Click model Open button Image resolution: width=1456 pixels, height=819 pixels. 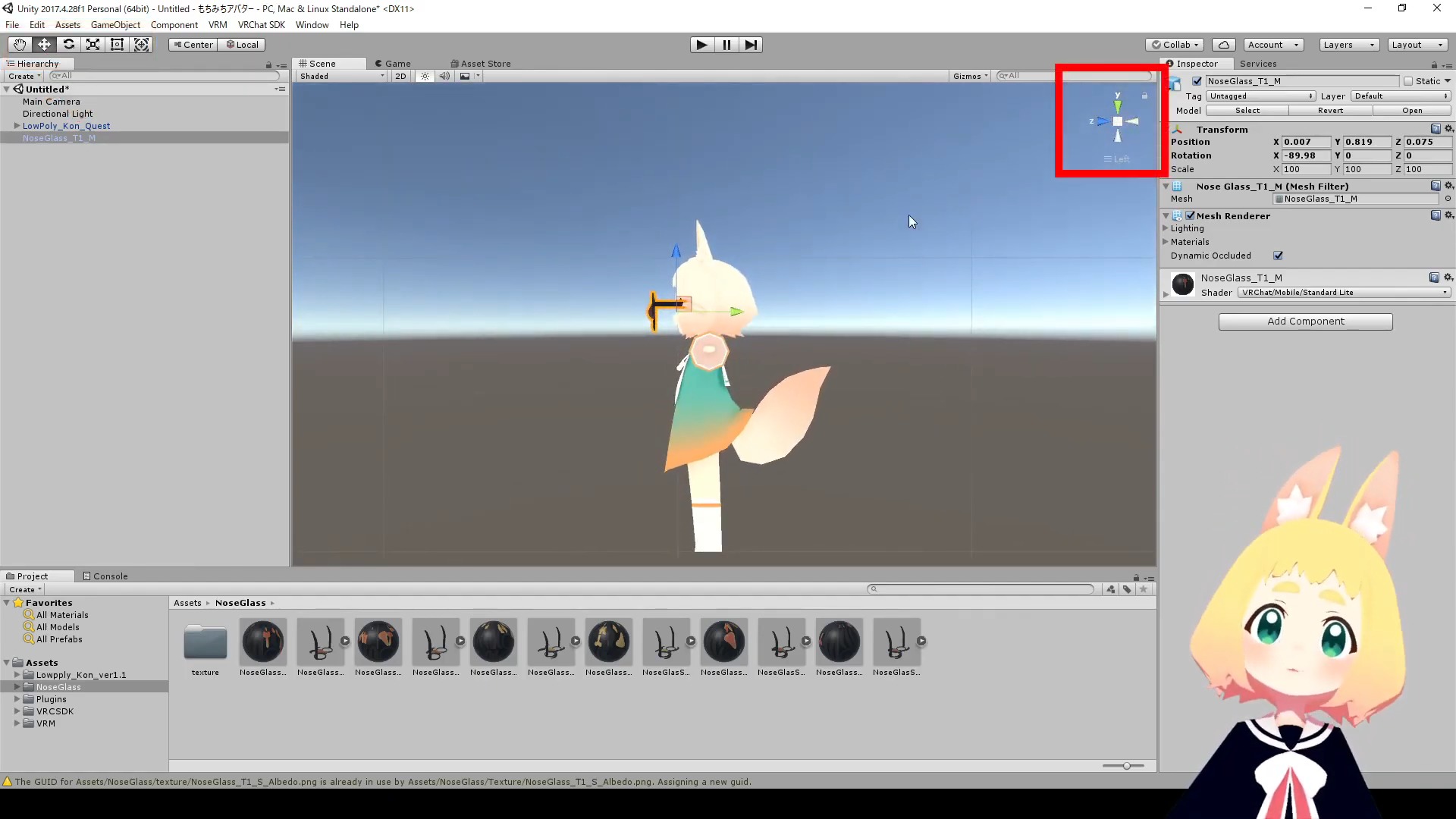(x=1412, y=111)
